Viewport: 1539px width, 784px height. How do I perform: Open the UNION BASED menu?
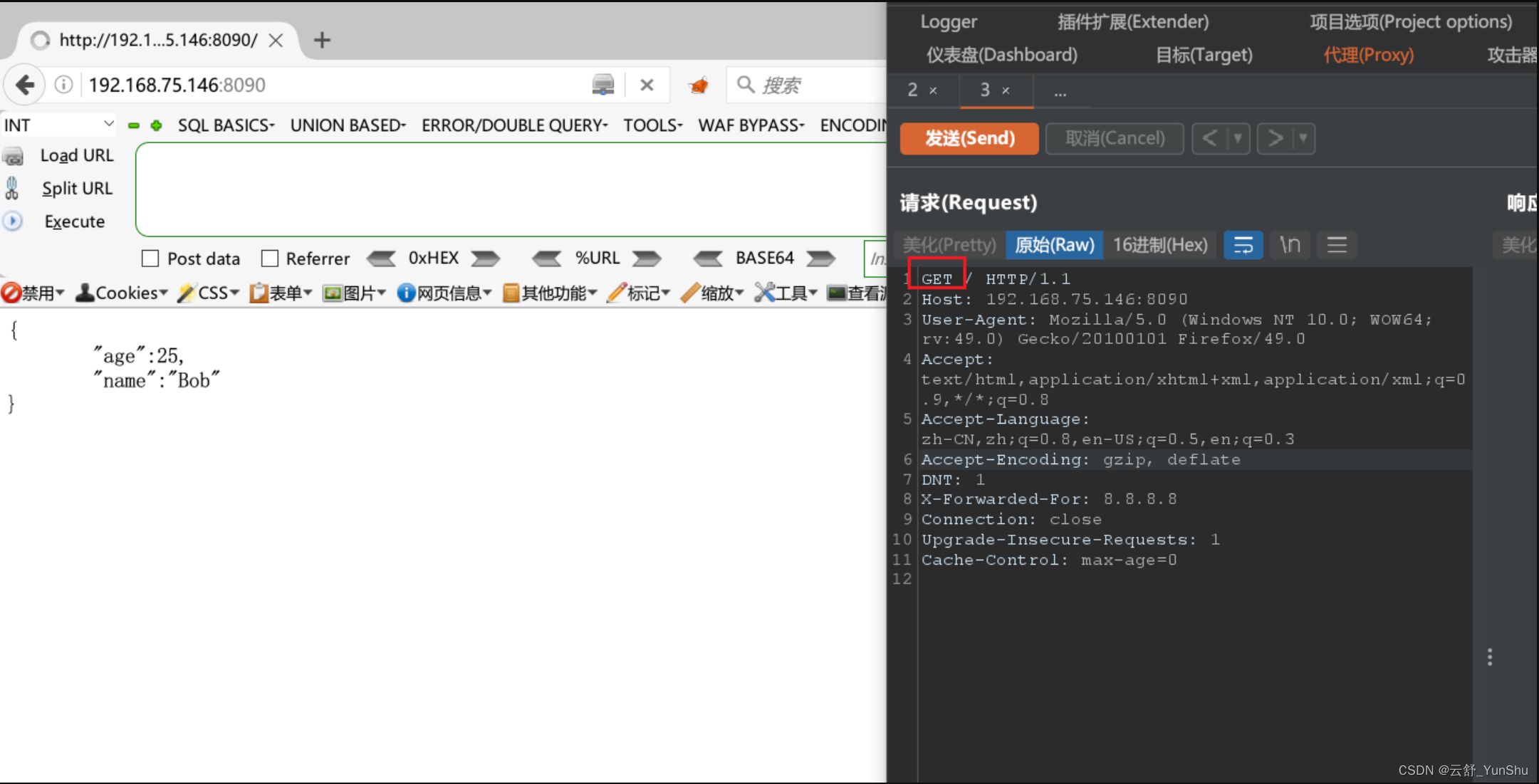(x=348, y=125)
